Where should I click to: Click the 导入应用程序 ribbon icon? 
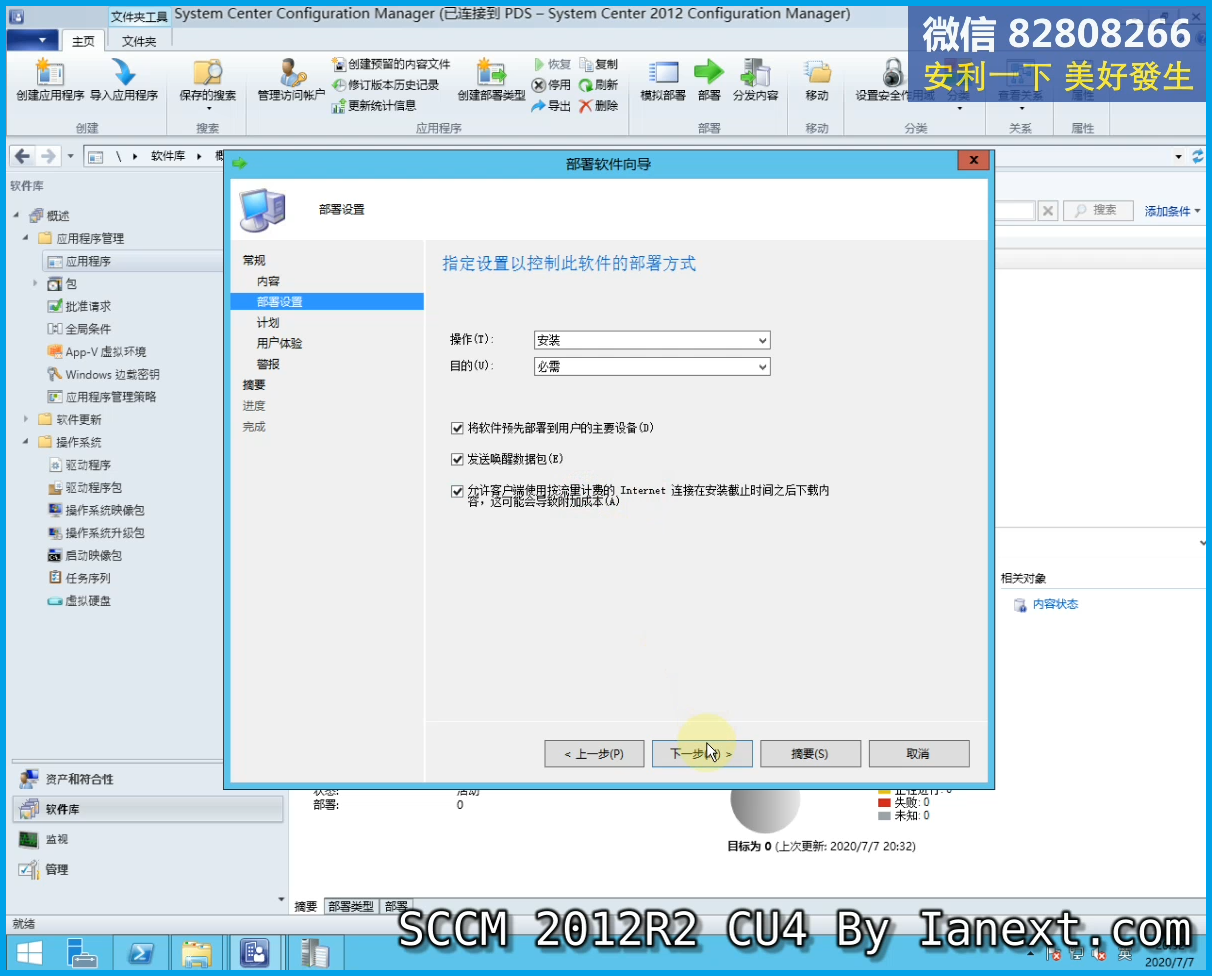coord(124,80)
